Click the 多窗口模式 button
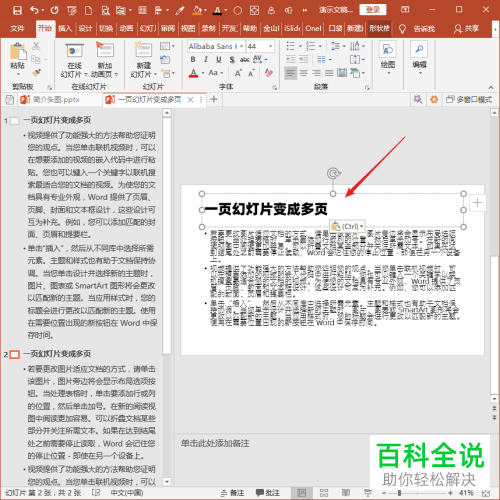500x500 pixels. [469, 99]
